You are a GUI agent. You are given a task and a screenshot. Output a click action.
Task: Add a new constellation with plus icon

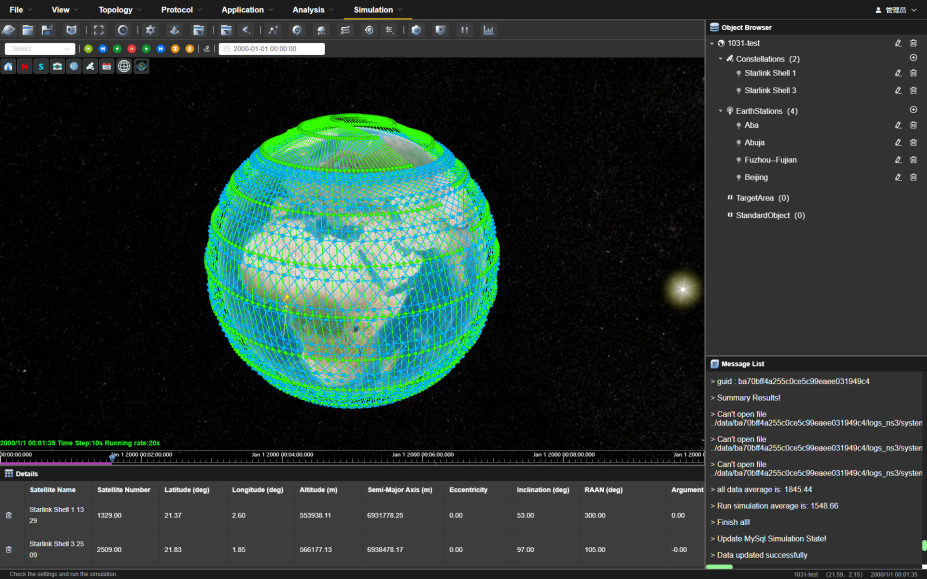coord(913,58)
